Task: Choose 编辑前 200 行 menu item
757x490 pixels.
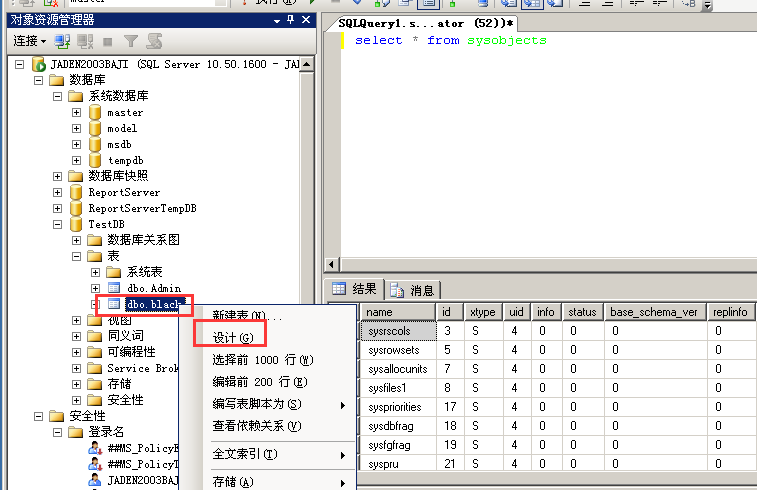Action: pos(268,382)
